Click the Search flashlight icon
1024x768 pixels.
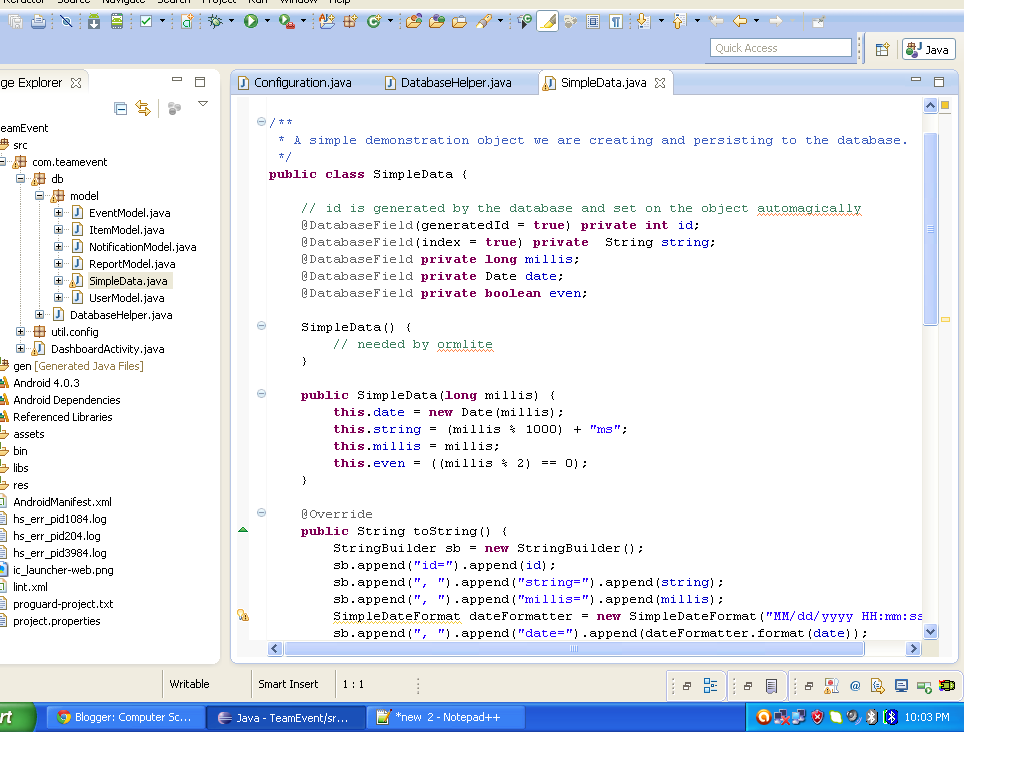[484, 22]
